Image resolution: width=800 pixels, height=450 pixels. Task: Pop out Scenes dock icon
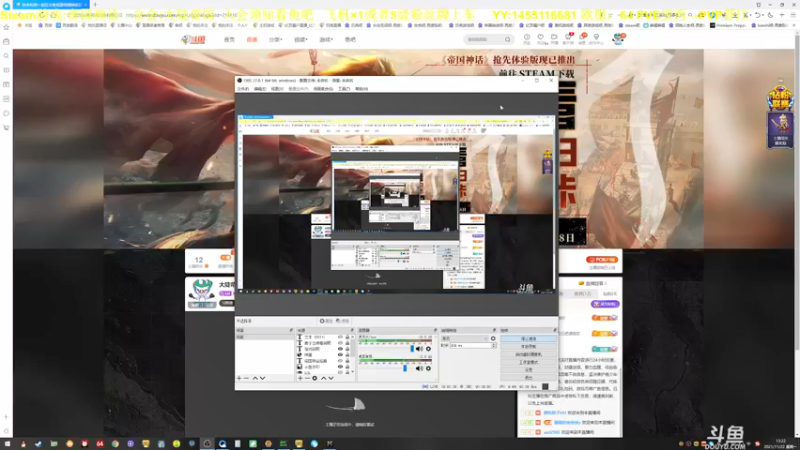coord(291,330)
